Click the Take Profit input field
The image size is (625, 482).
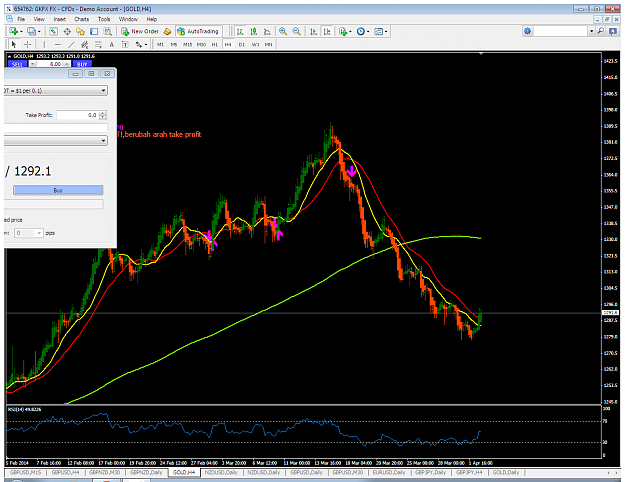(77, 115)
